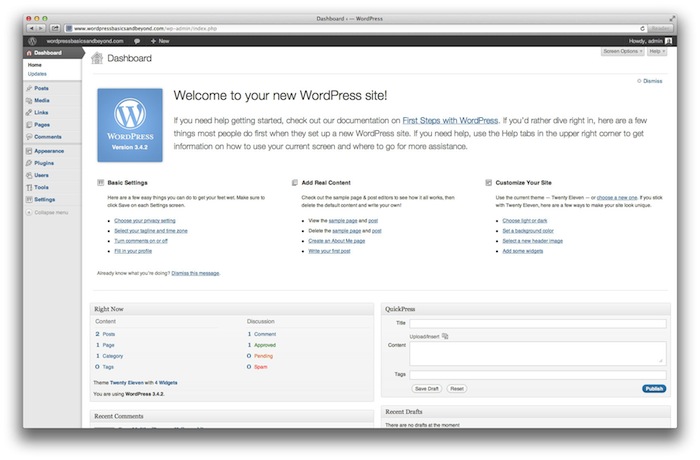Screen dimensions: 700x460
Task: Click the plus New icon in admin bar
Action: pos(153,41)
